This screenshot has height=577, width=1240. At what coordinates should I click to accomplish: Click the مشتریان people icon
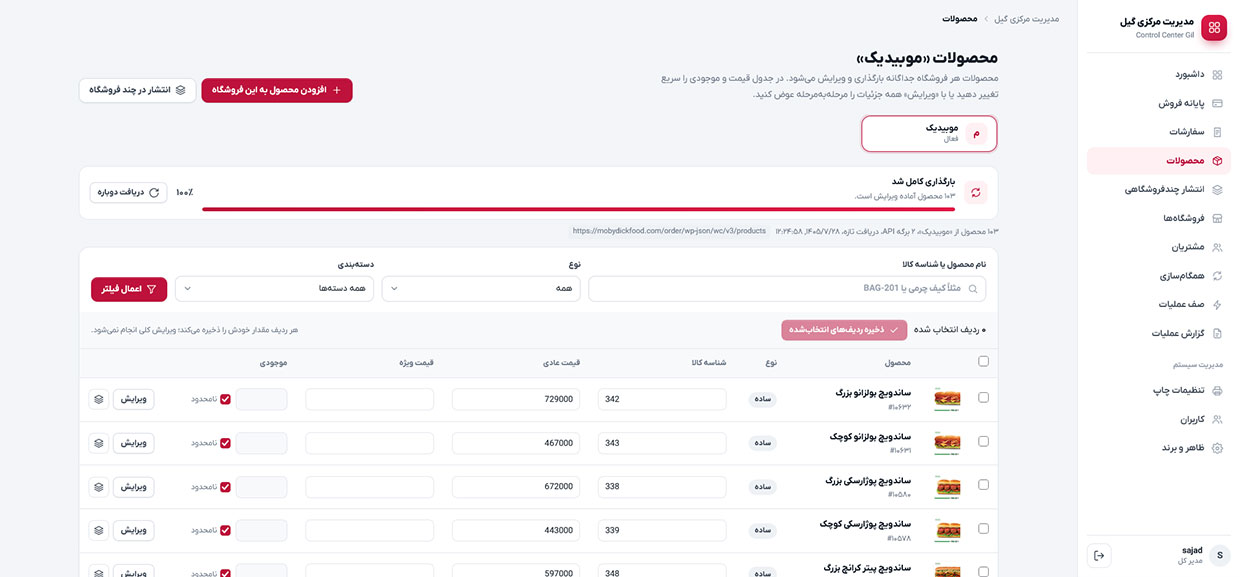(x=1217, y=247)
